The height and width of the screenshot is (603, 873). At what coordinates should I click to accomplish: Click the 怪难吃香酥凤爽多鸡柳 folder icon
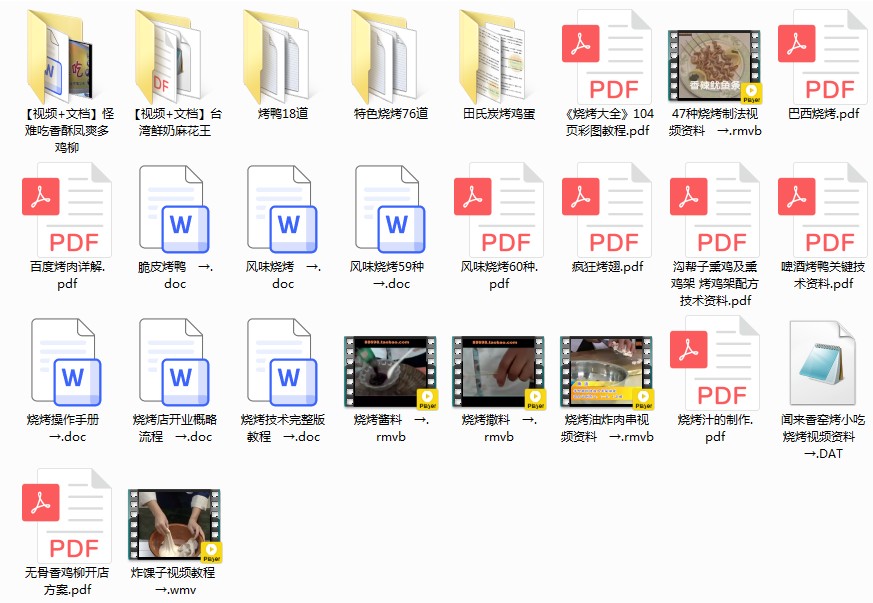tap(60, 56)
